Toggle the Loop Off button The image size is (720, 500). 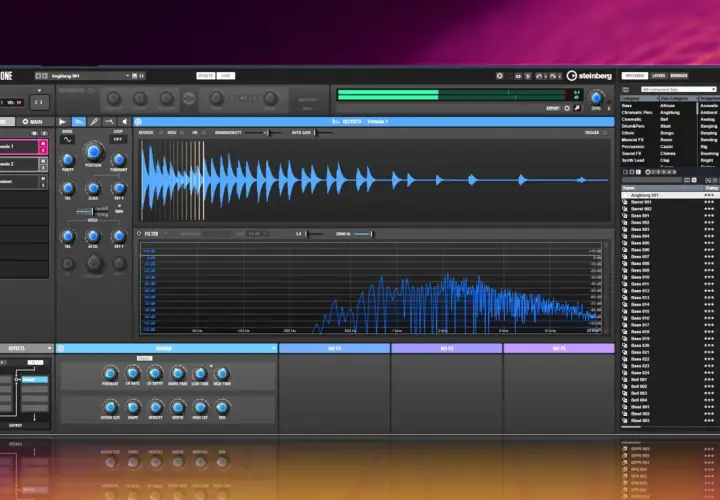(118, 140)
